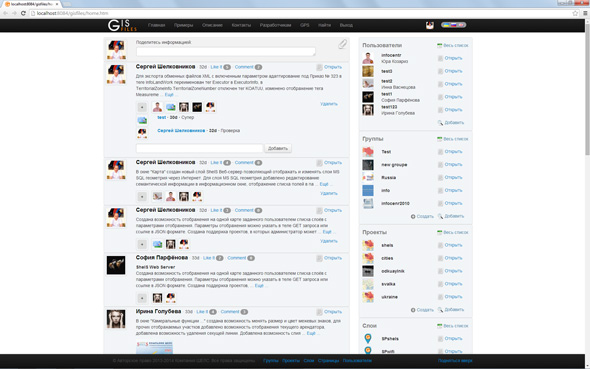Click the image thumbnail in Ирина Голубева post
This screenshot has height=369, width=590.
155,347
